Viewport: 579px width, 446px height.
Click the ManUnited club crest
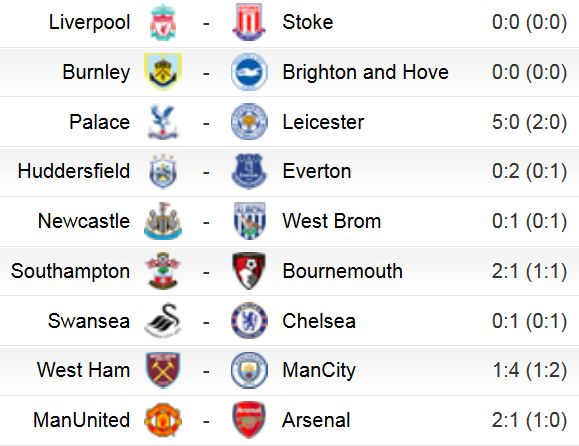163,420
